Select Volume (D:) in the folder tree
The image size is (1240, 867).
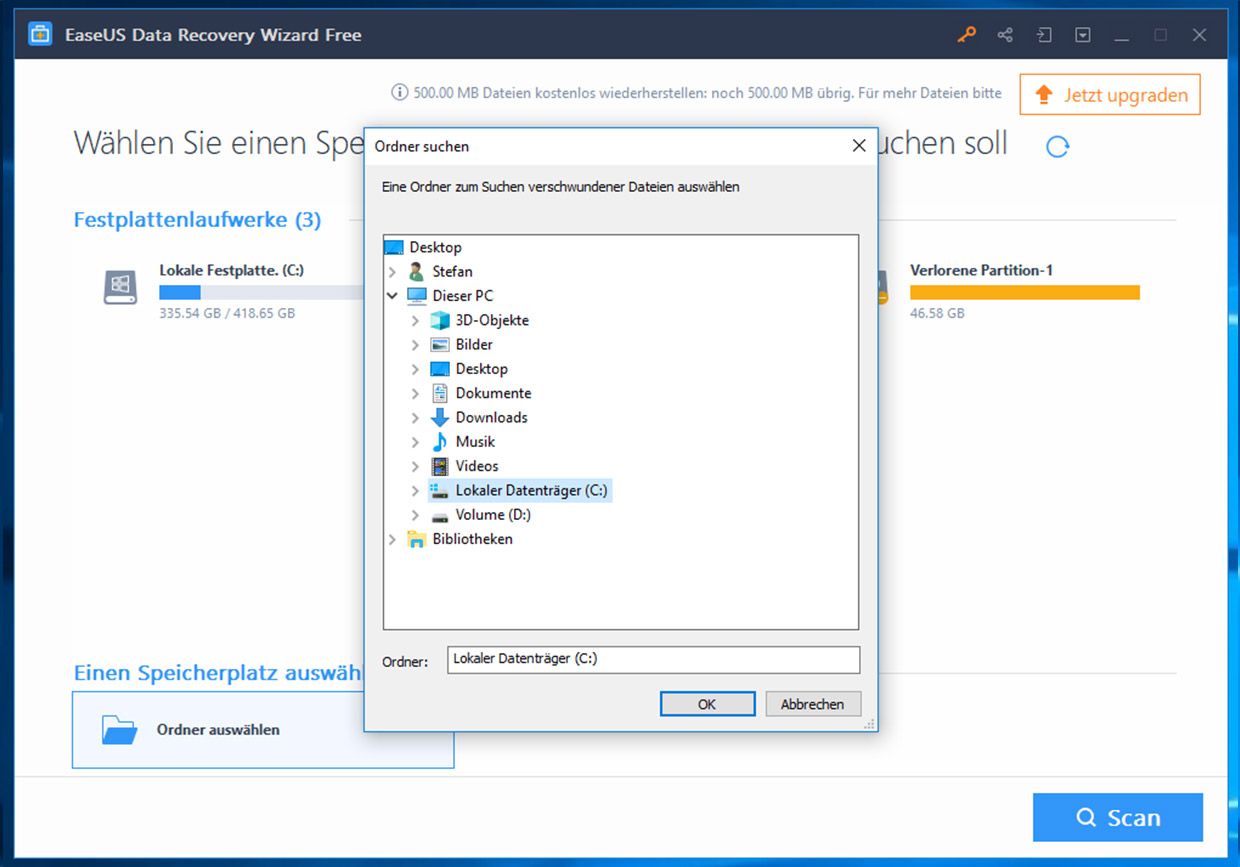pos(493,515)
